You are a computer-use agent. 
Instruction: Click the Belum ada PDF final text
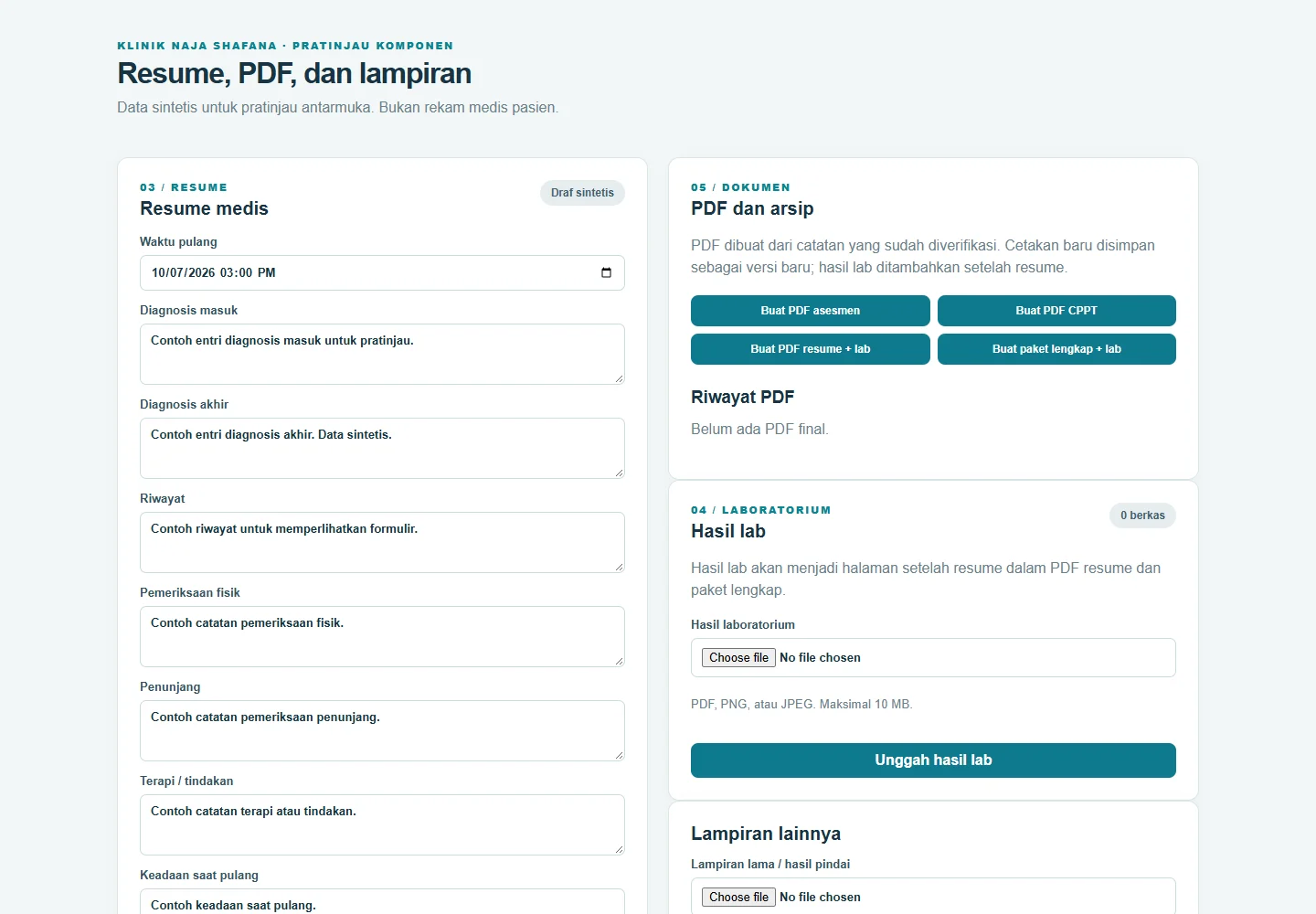pyautogui.click(x=759, y=429)
